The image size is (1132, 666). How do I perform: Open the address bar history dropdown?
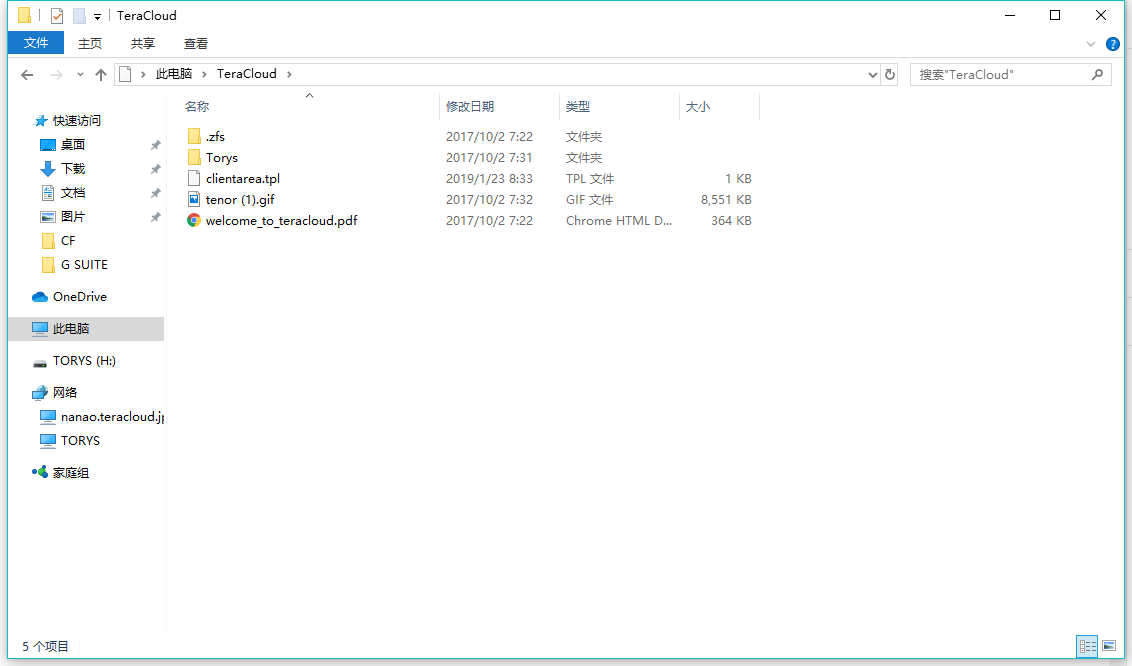[873, 75]
